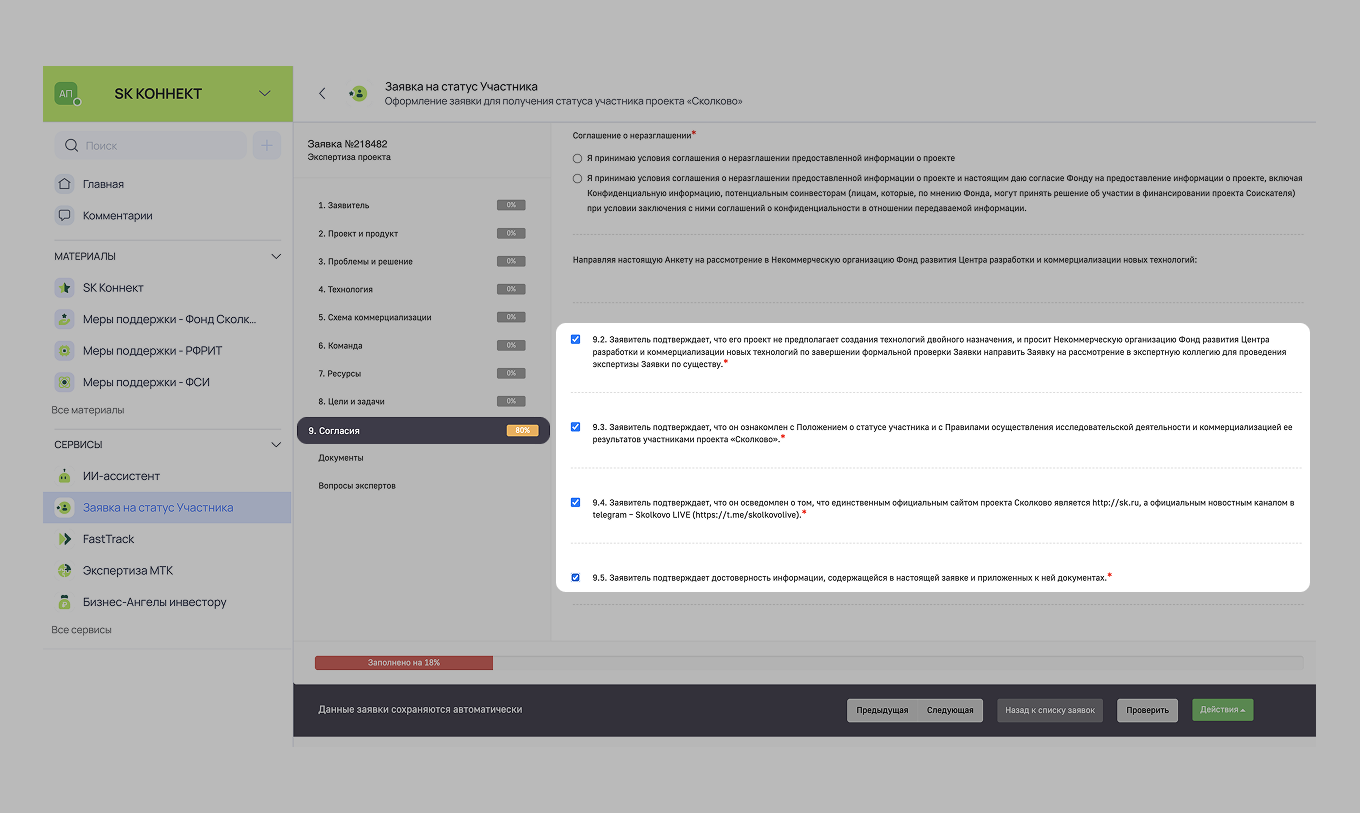Uncheck the 9.2 dual-use technology confirmation
Viewport: 1360px width, 813px height.
575,339
